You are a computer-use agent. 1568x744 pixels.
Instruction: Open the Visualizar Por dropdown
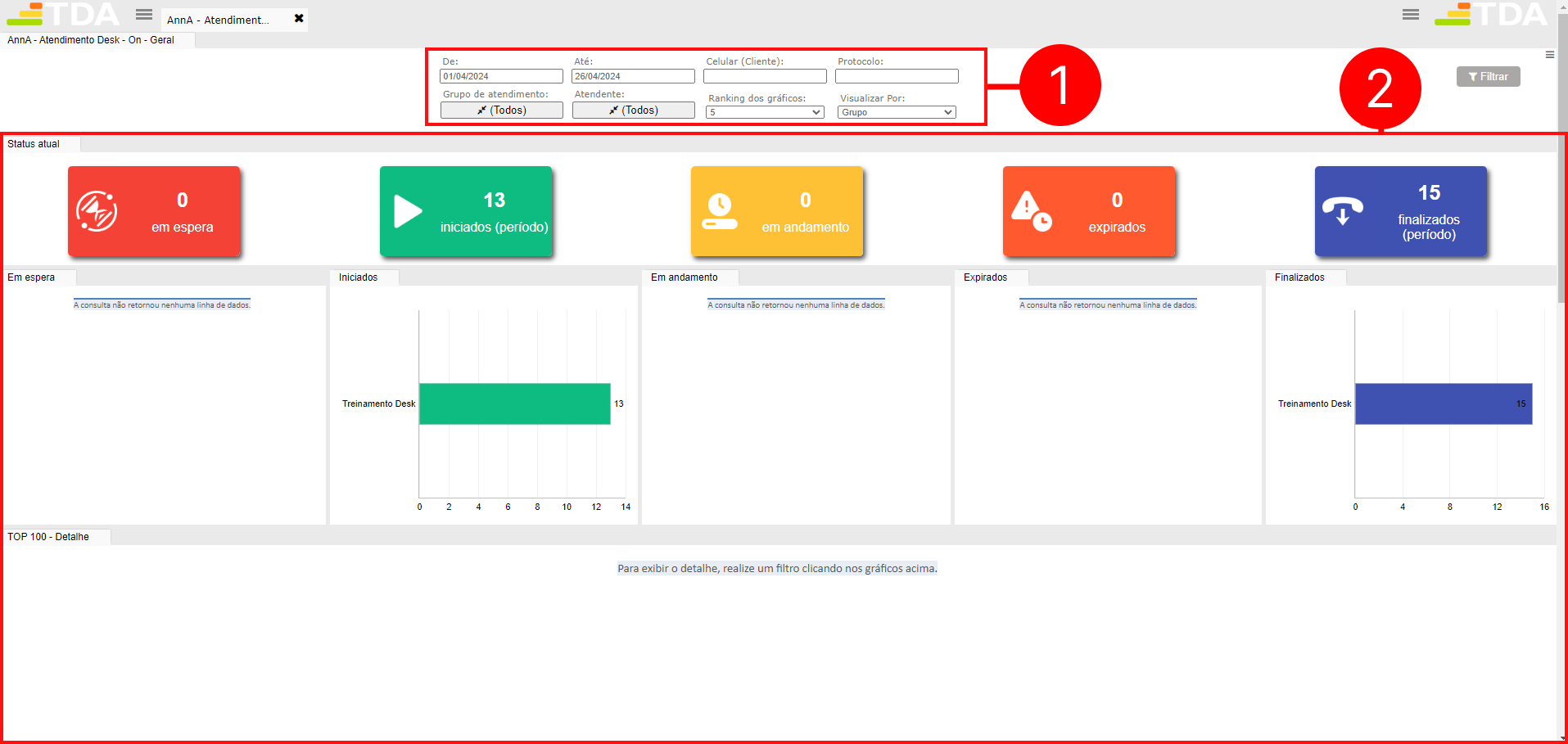897,112
